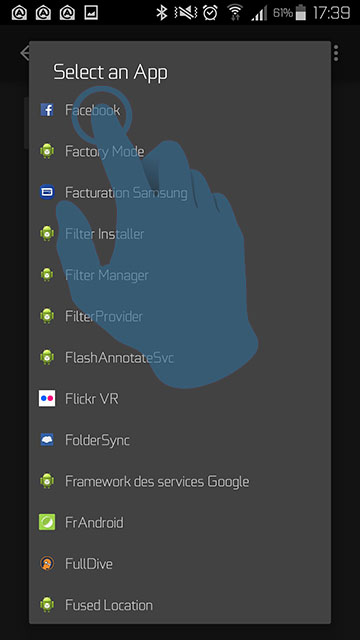The width and height of the screenshot is (360, 640).
Task: Tap the FrAndroid green icon
Action: point(47,522)
